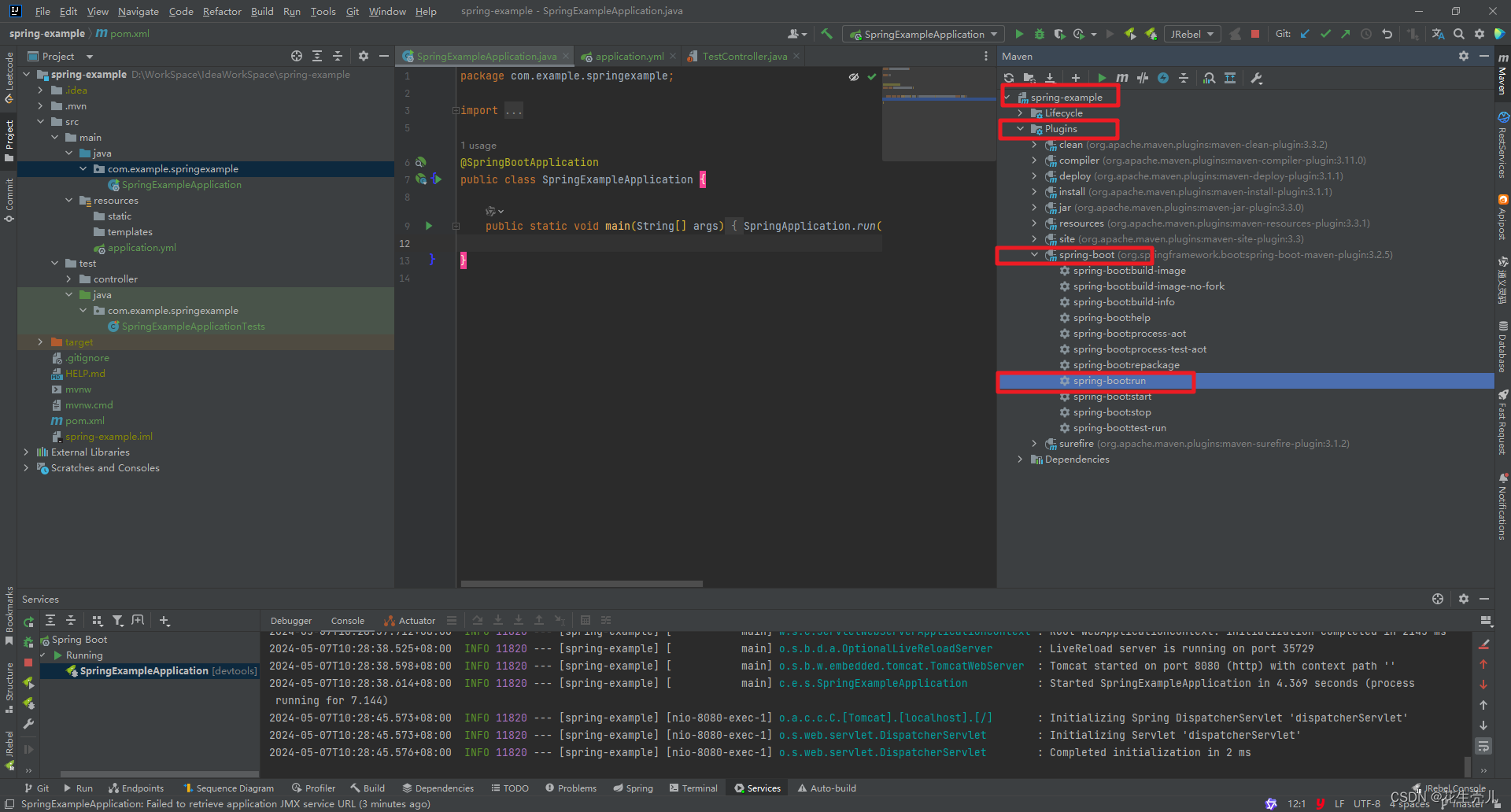Add Maven project with plus icon
This screenshot has width=1511, height=812.
(1076, 78)
